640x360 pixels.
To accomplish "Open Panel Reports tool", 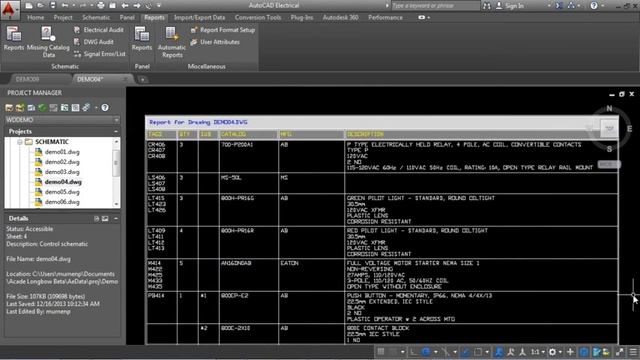I will pos(142,39).
